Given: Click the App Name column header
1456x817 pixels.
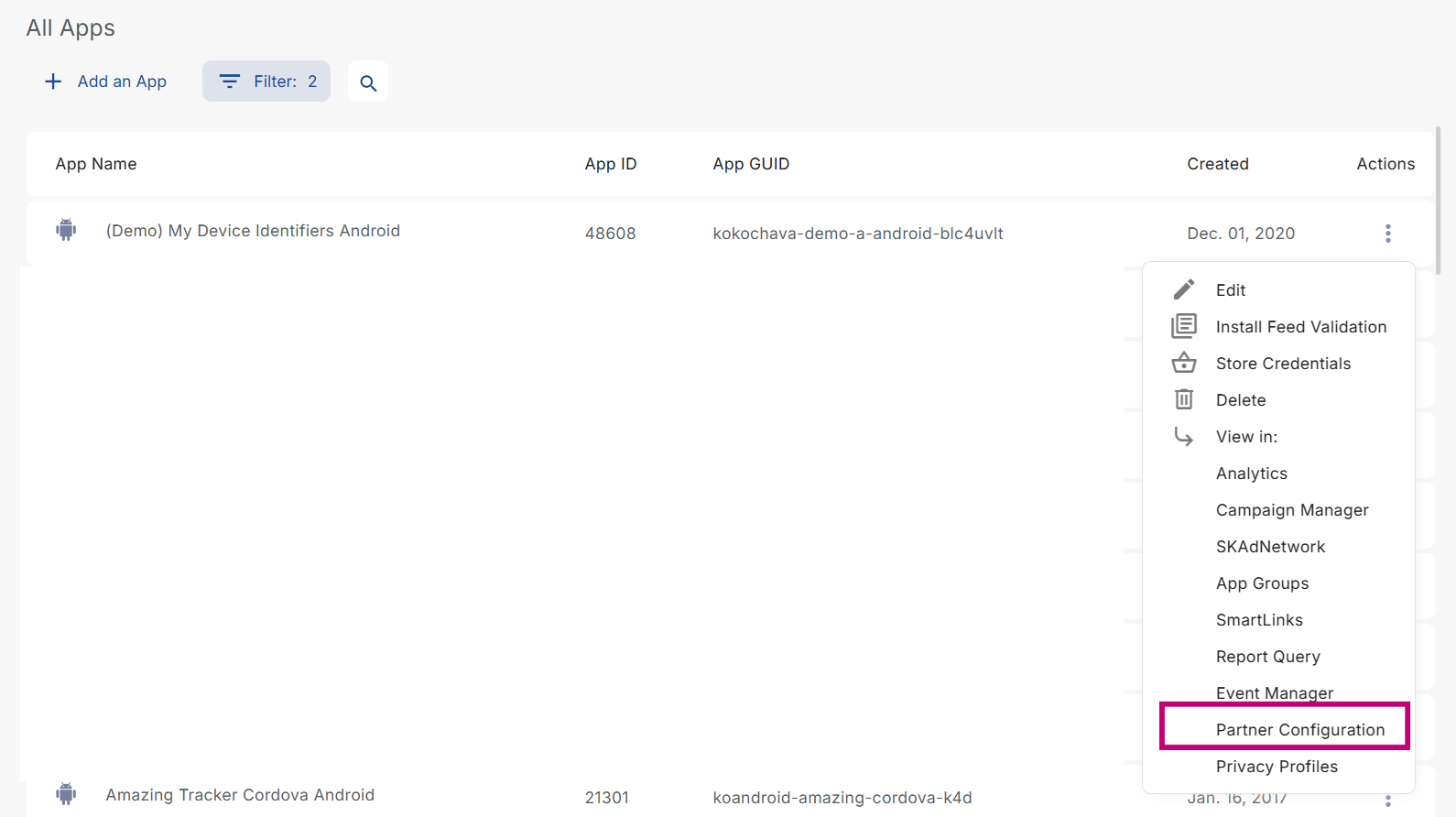Looking at the screenshot, I should [96, 164].
